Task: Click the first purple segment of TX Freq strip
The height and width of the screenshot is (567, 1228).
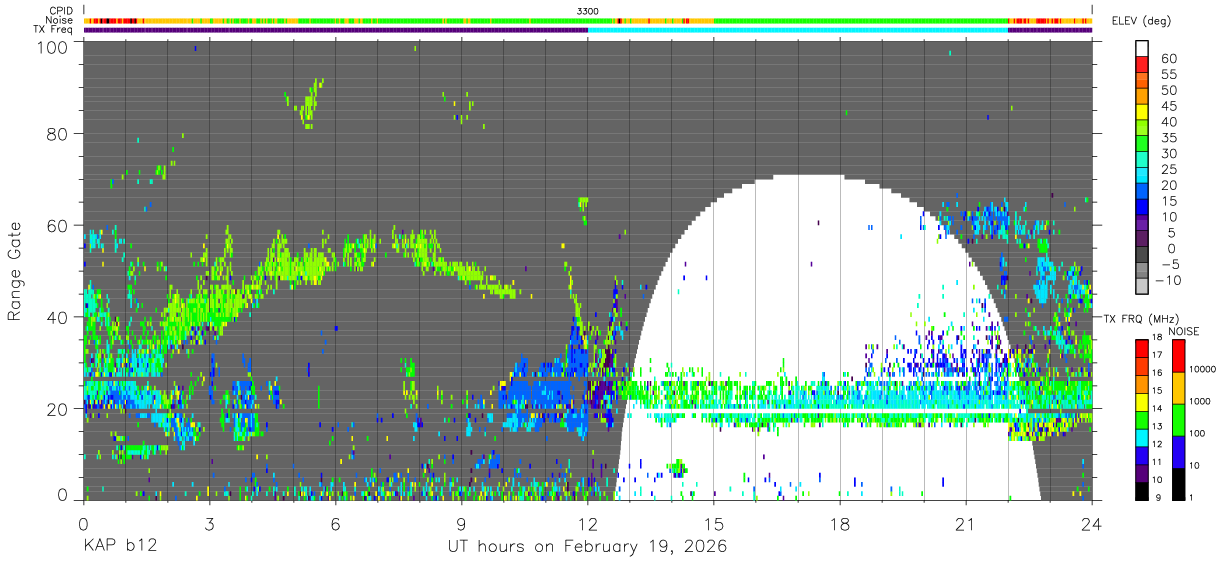Action: tap(336, 30)
